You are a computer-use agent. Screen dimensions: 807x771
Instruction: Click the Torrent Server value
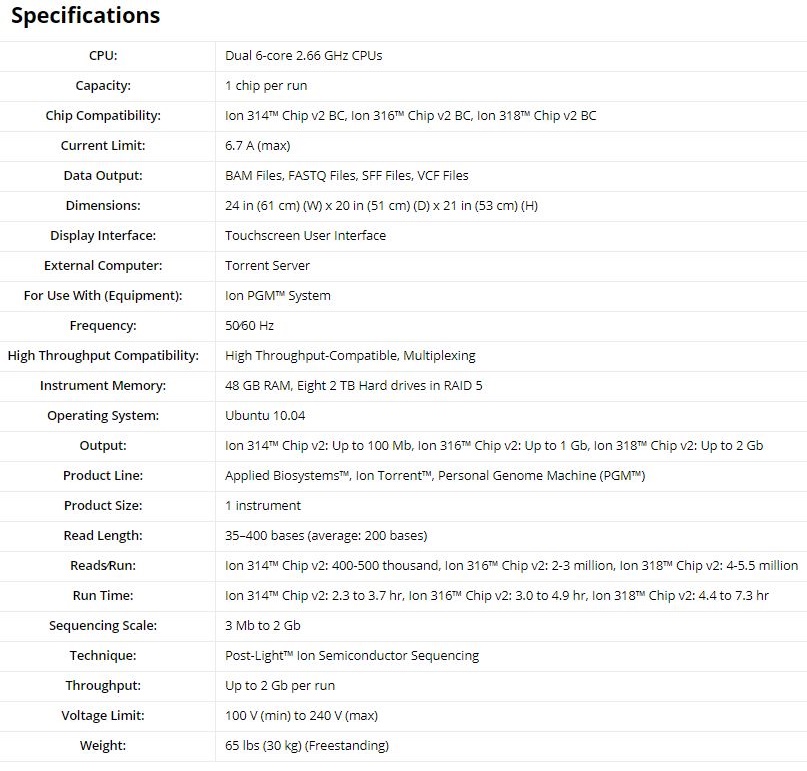(267, 266)
